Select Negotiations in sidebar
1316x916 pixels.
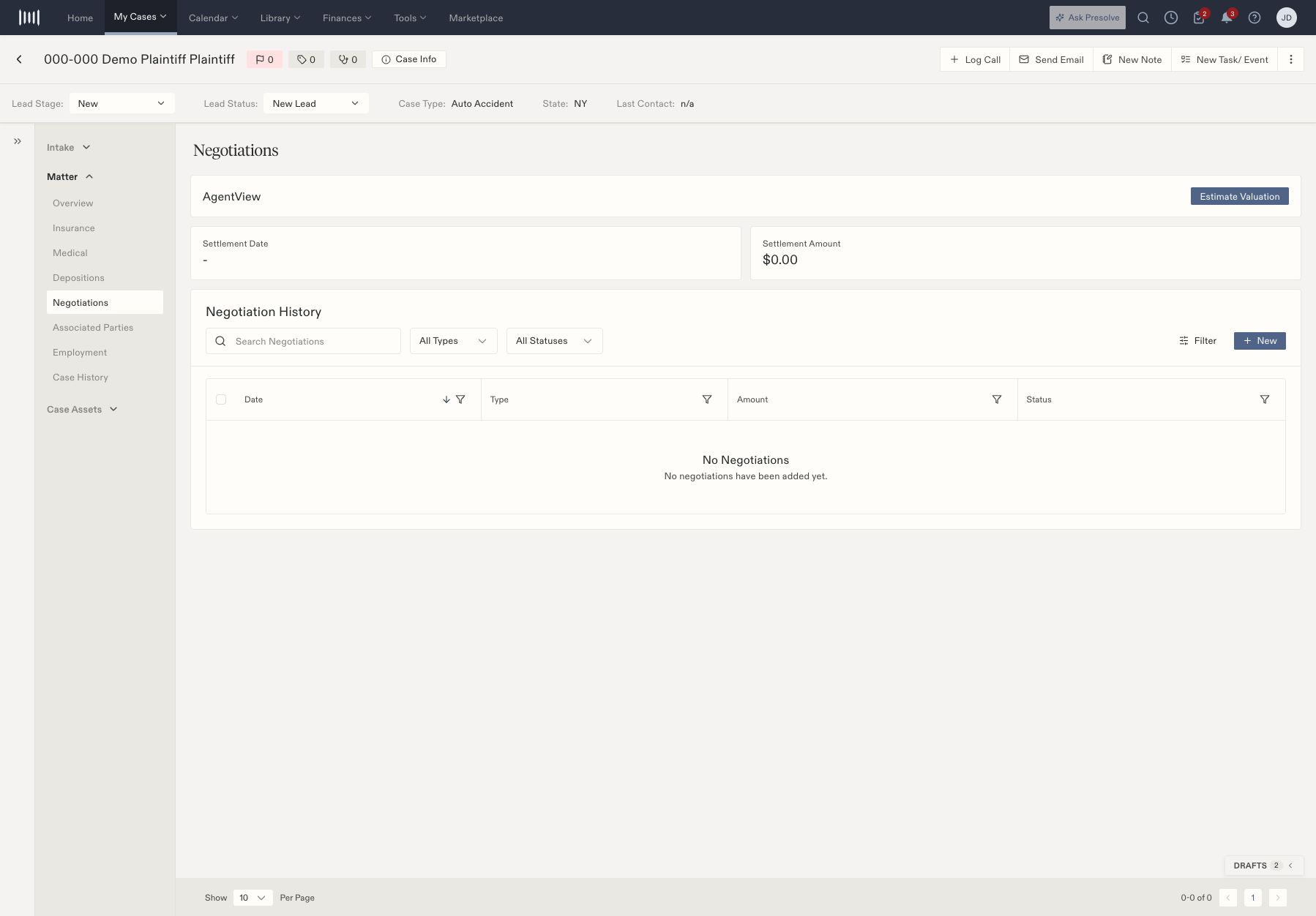pos(105,302)
